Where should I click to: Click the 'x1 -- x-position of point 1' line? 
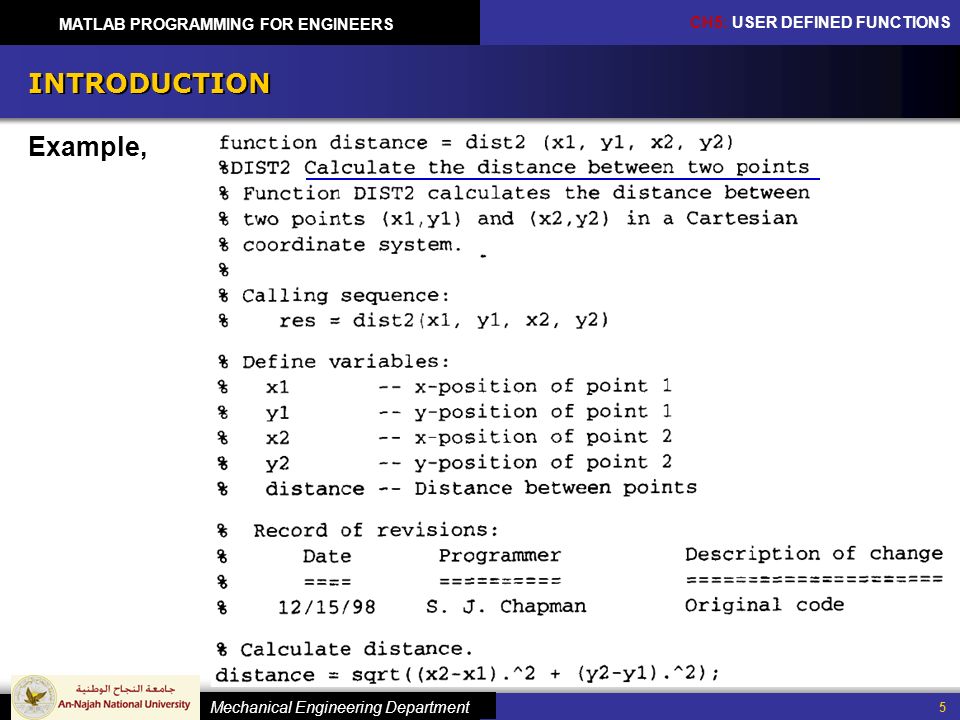coord(469,386)
